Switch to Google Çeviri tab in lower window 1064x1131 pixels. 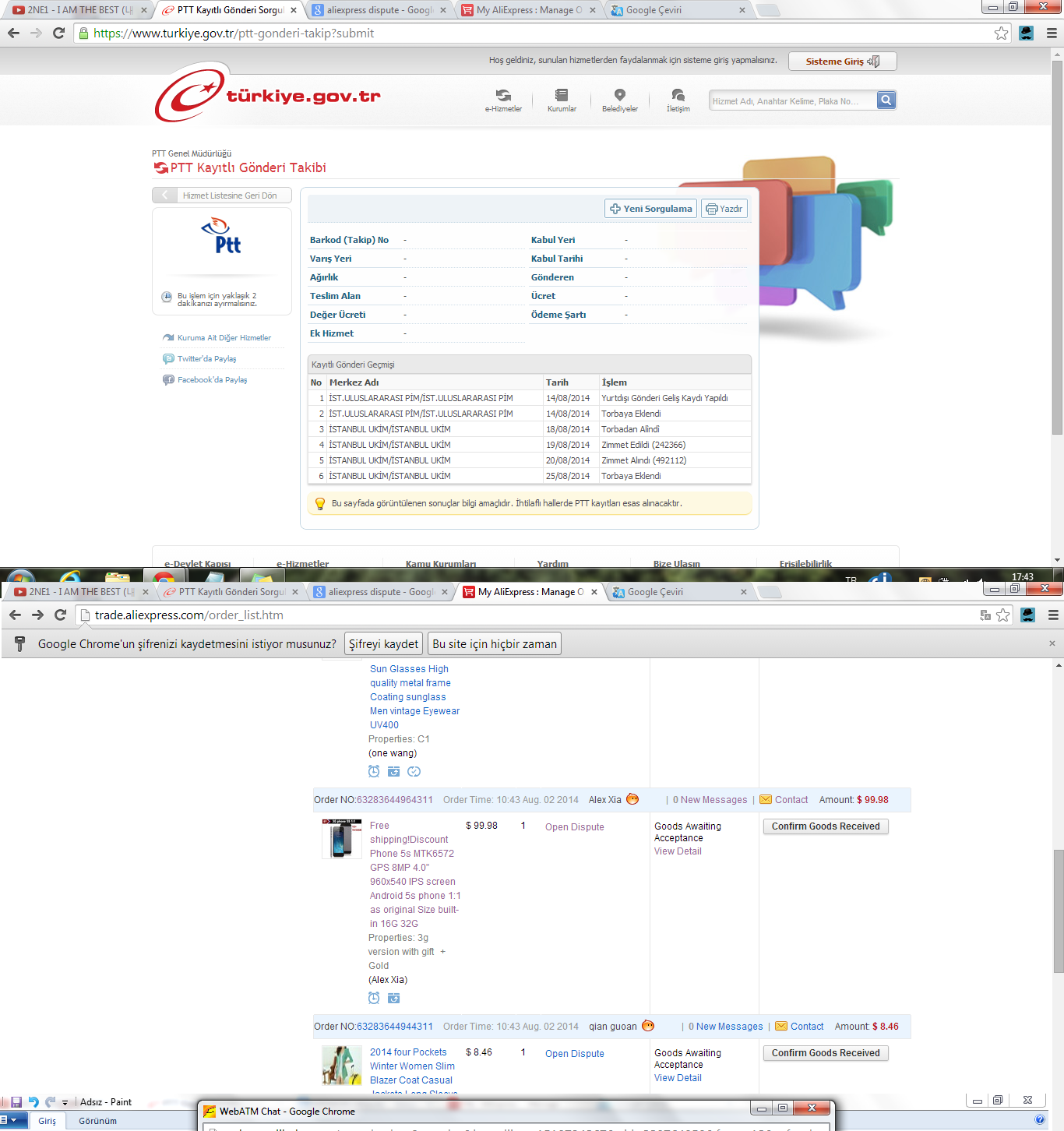(x=680, y=592)
